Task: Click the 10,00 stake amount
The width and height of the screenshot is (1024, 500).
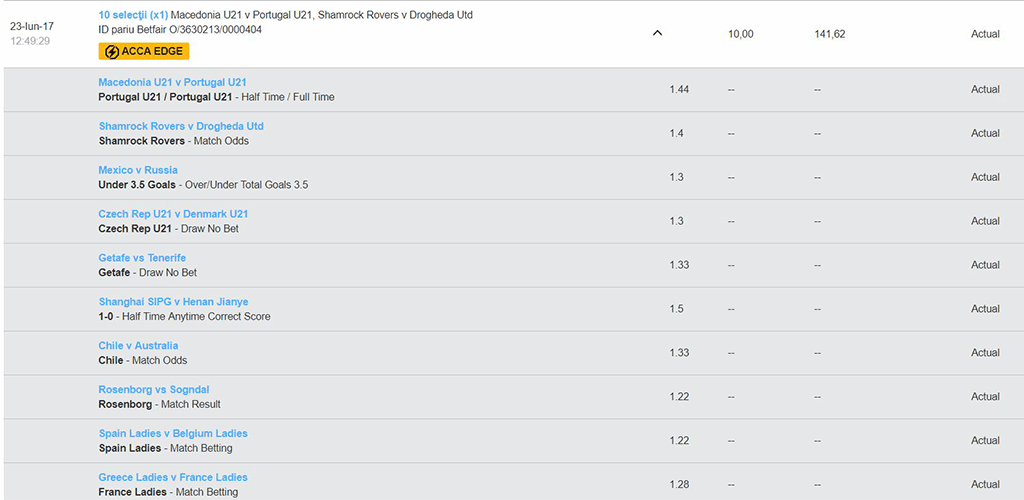Action: click(x=741, y=34)
